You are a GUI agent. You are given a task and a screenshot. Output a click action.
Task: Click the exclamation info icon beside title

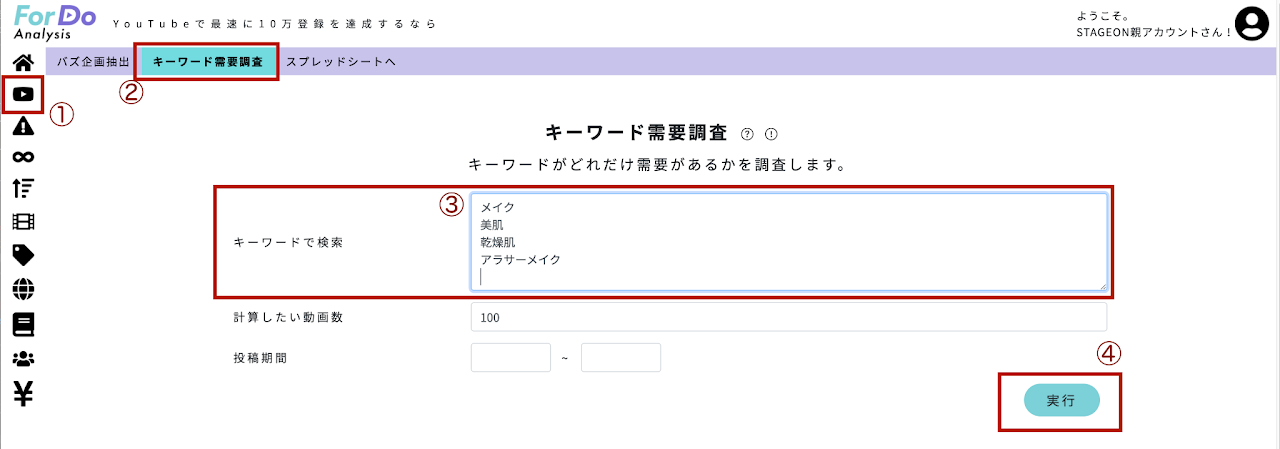(x=771, y=134)
